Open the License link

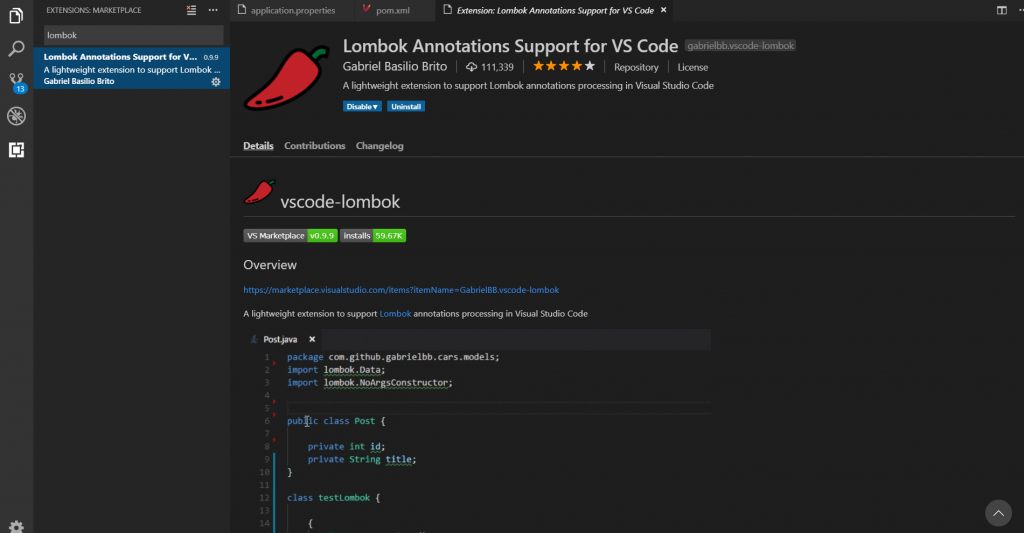coord(692,67)
